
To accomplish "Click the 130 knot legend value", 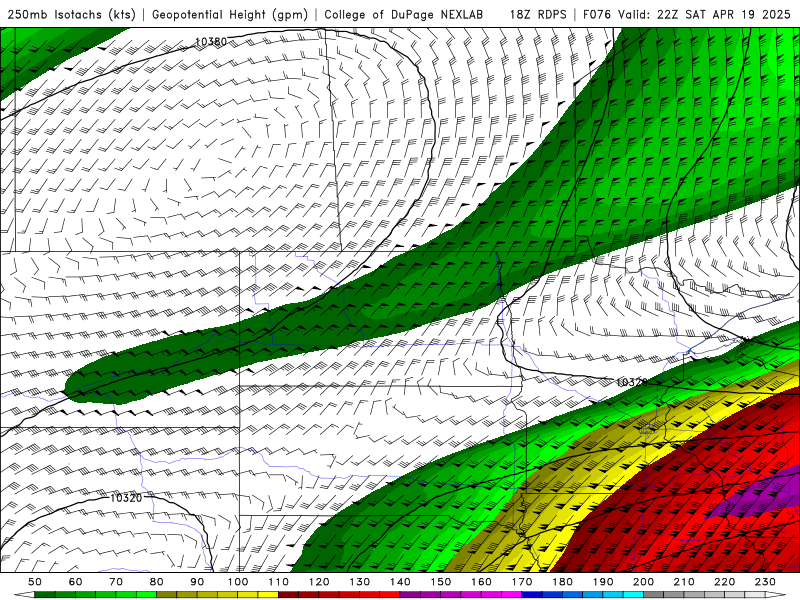I will [x=360, y=582].
